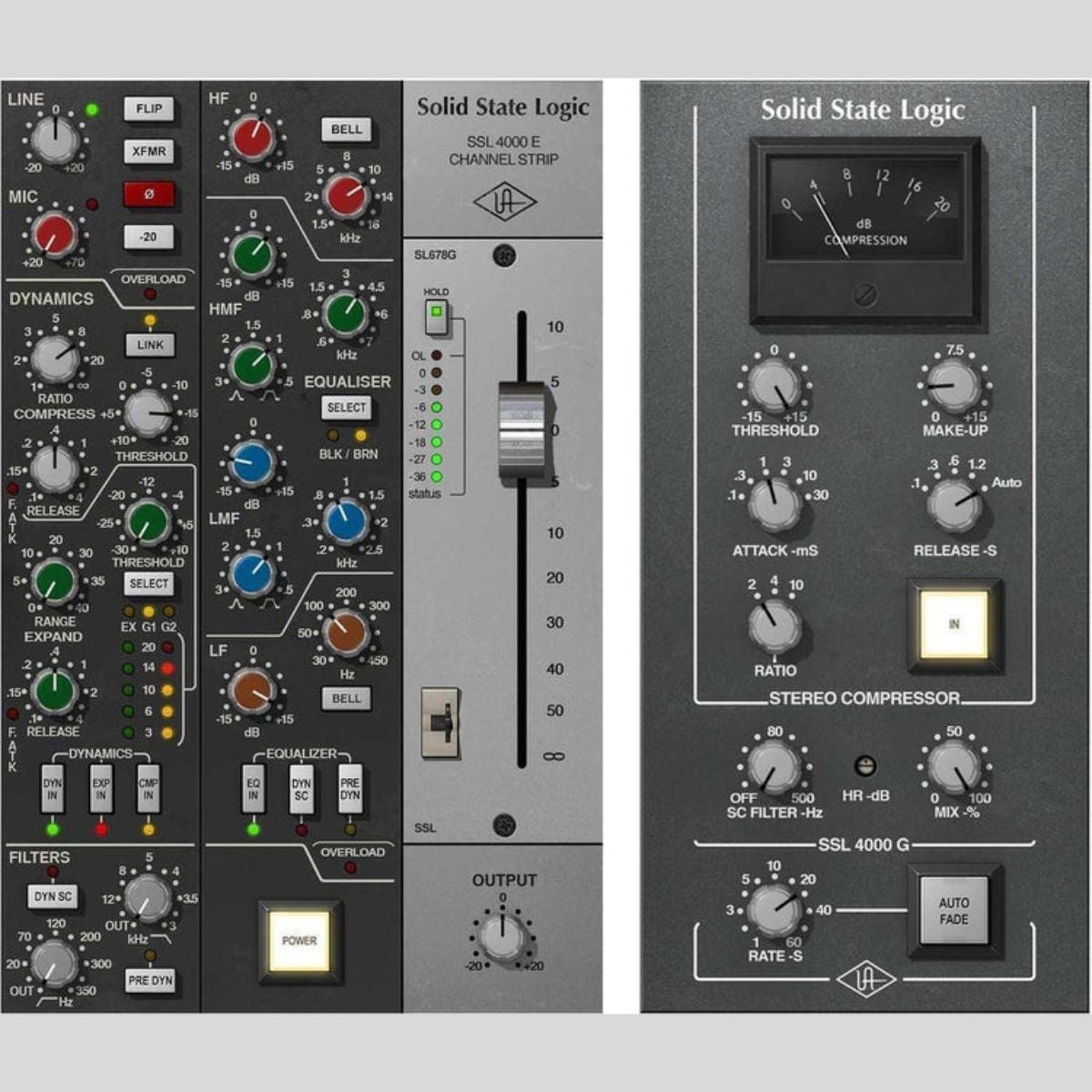
Task: Click the compressor RATIO knob on channel strip
Action: click(x=56, y=358)
